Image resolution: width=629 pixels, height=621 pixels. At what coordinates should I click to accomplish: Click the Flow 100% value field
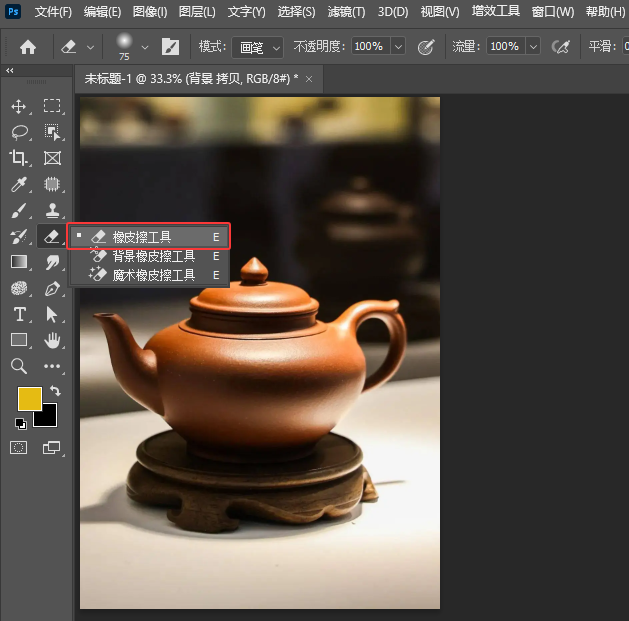coord(505,47)
